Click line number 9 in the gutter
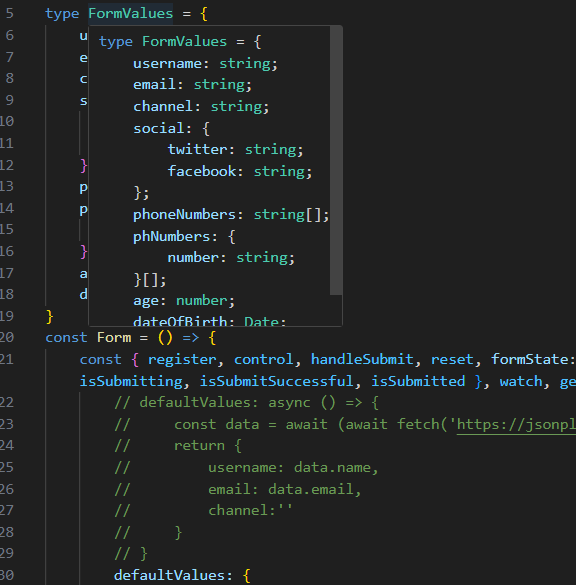 9,100
